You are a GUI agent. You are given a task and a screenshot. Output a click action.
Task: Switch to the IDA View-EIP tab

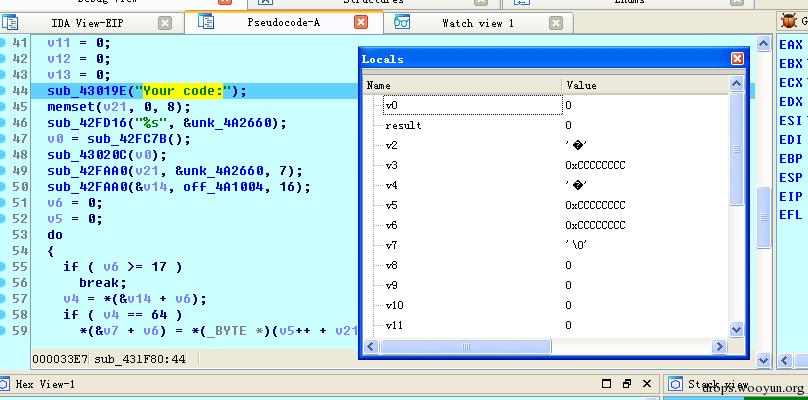click(87, 23)
